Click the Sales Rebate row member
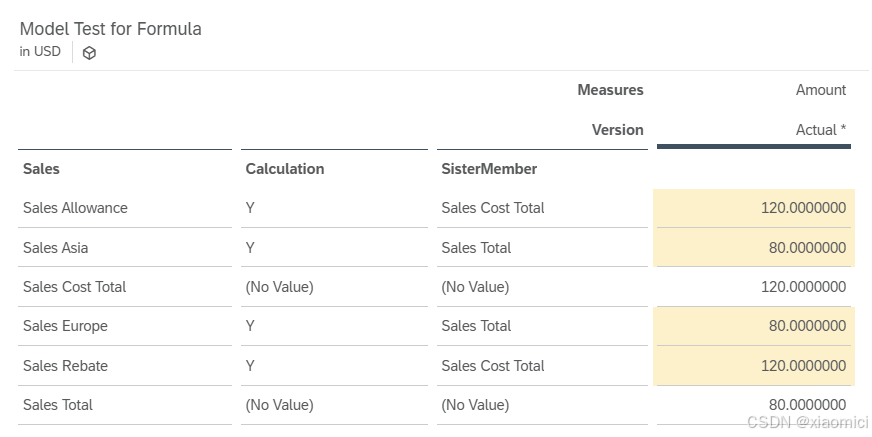This screenshot has width=872, height=437. tap(65, 366)
